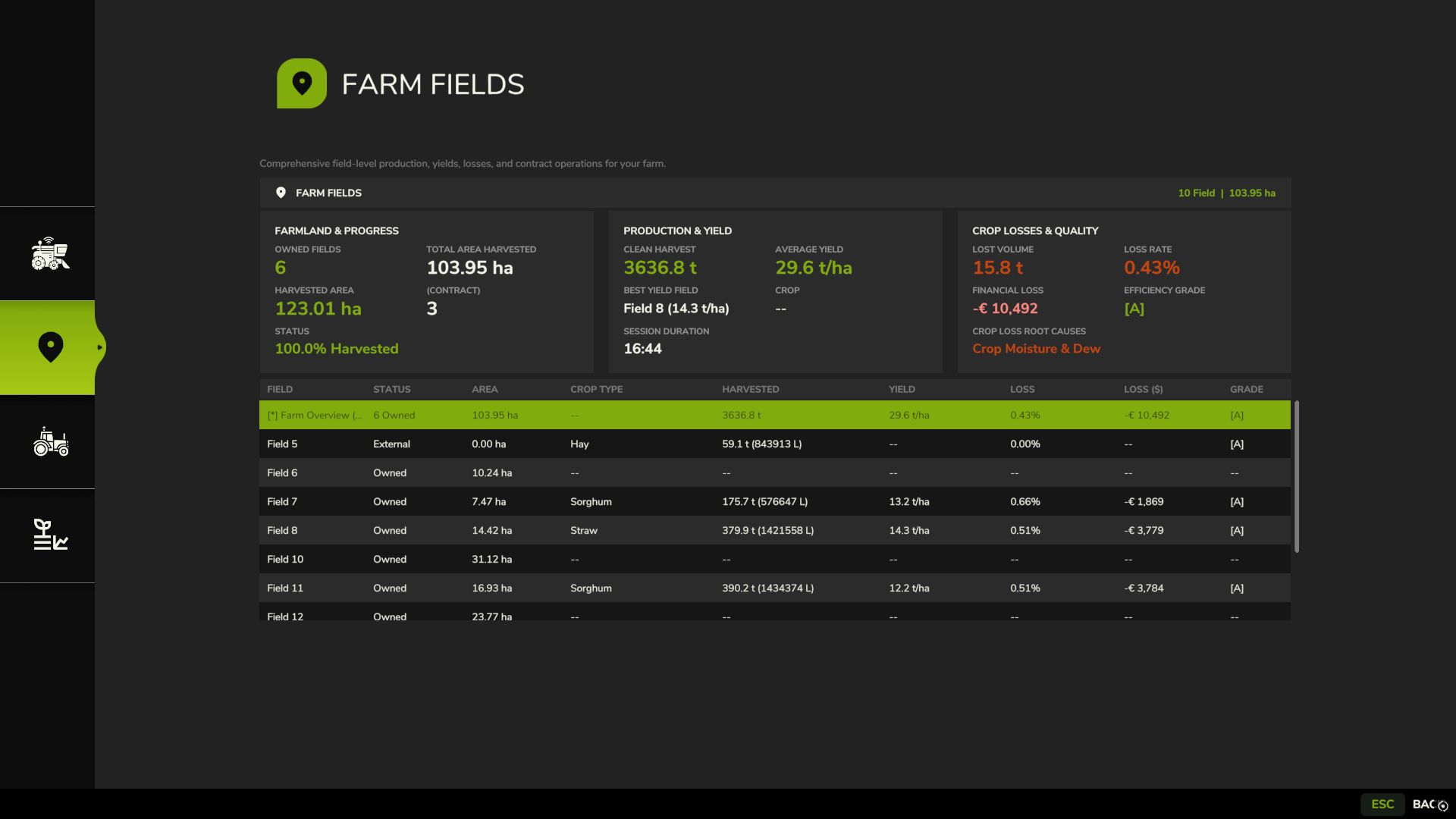
Task: Click the CROP TYPE column header
Action: [x=596, y=389]
